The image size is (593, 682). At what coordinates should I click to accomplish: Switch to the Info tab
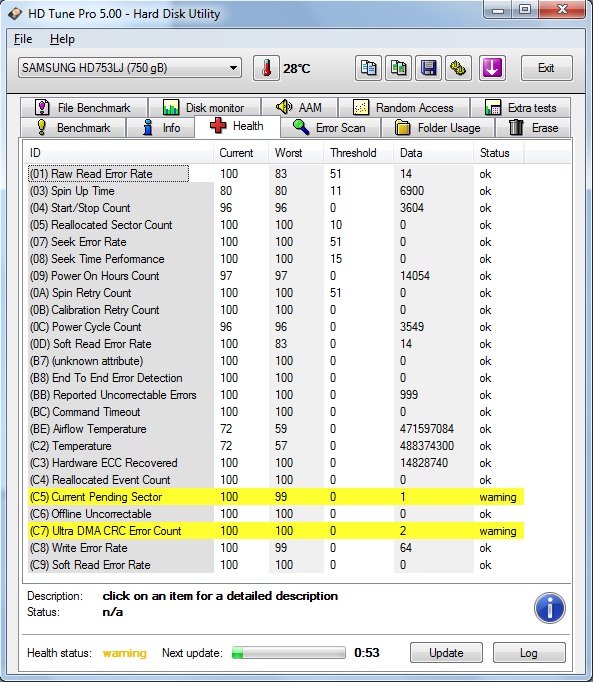160,128
